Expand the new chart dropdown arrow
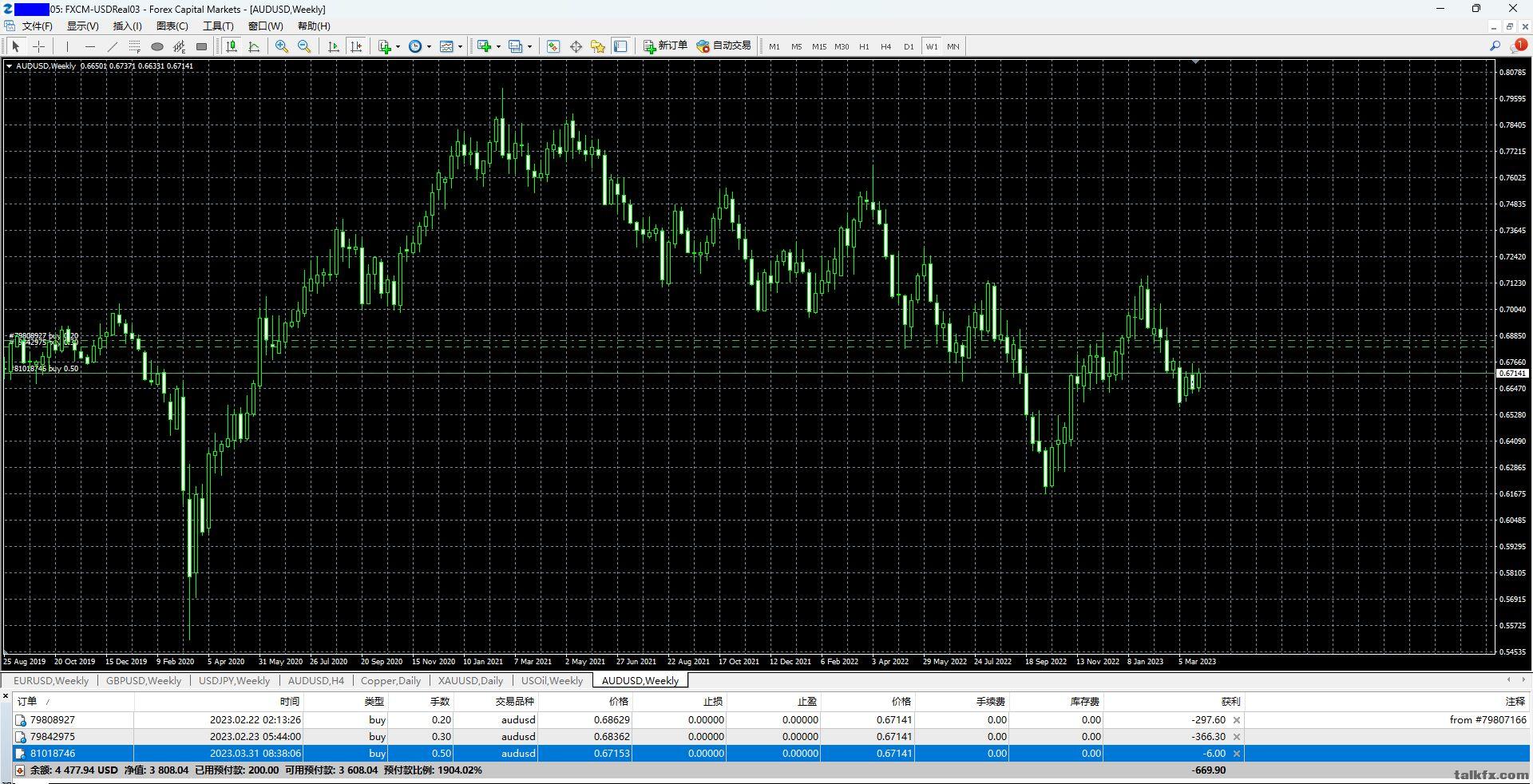This screenshot has width=1533, height=784. tap(497, 46)
